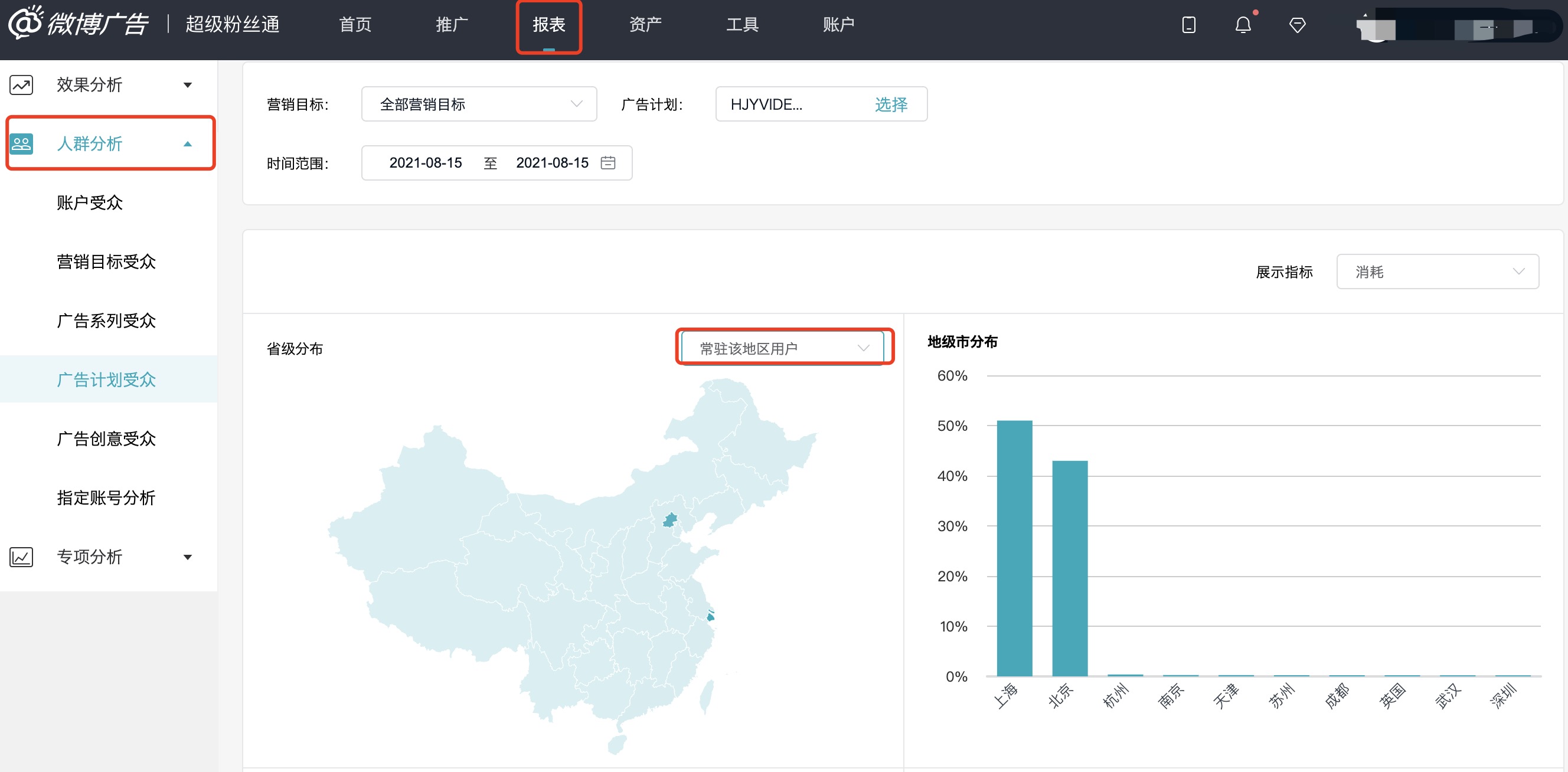Click the 效果分析 chart icon
This screenshot has height=772, width=1568.
tap(21, 84)
